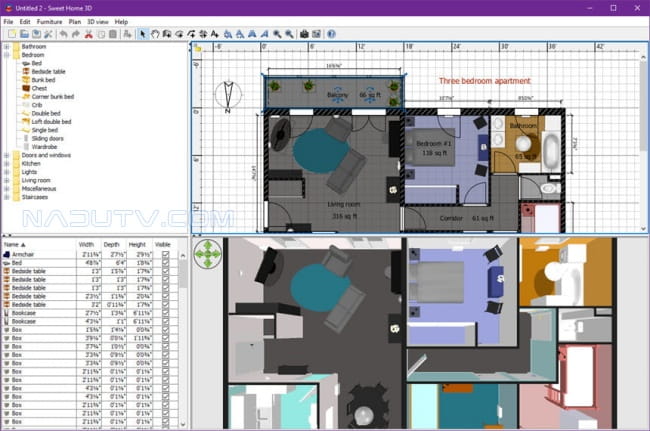Expand the Lights catalog folder

coord(7,172)
